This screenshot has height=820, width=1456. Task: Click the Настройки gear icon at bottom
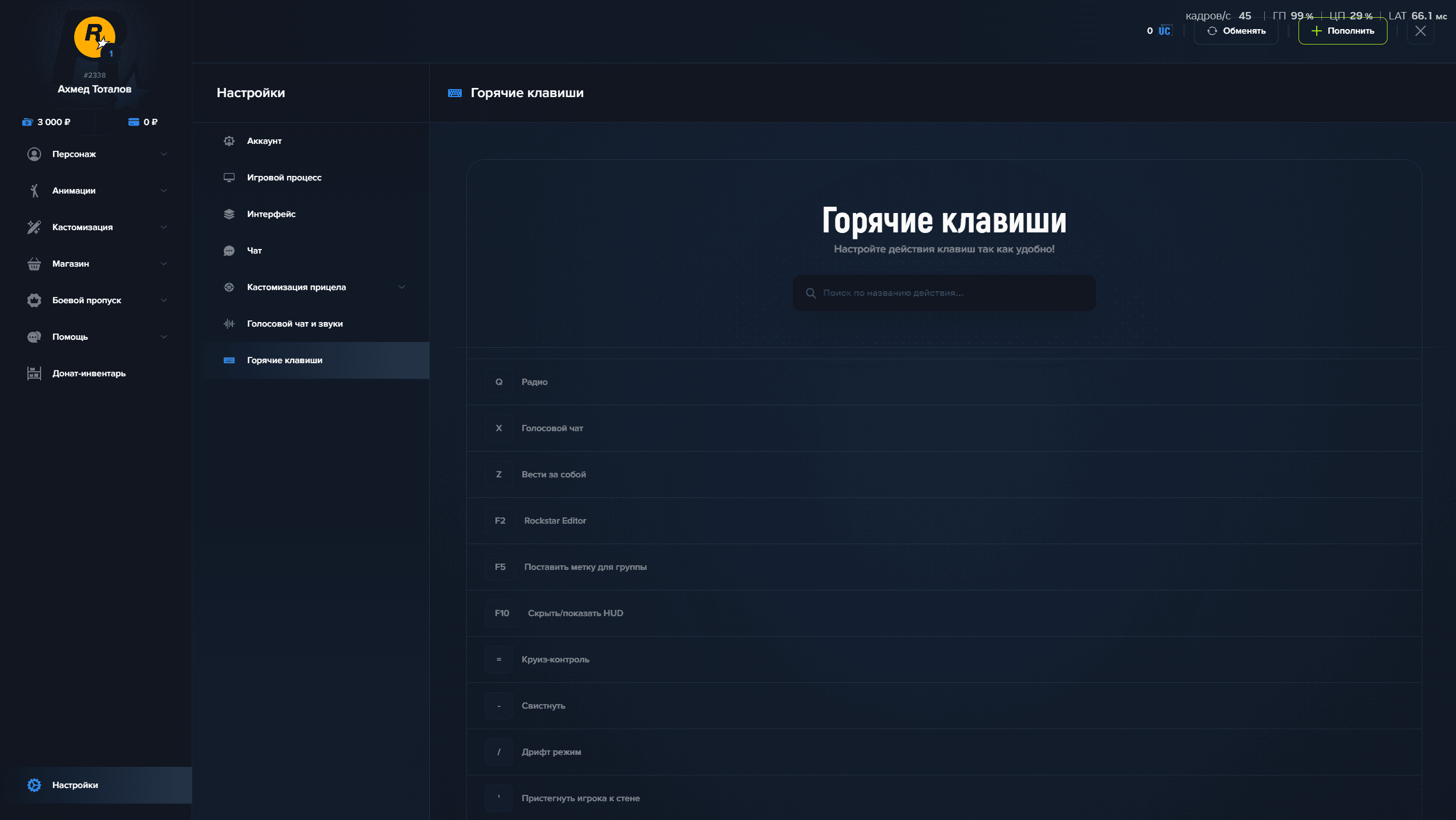34,785
